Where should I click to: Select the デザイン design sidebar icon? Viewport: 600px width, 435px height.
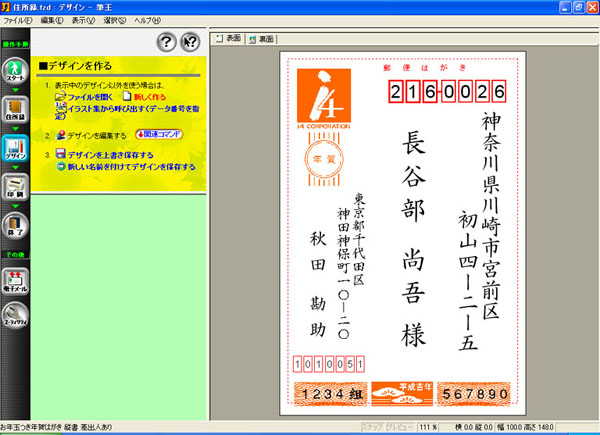pos(16,145)
